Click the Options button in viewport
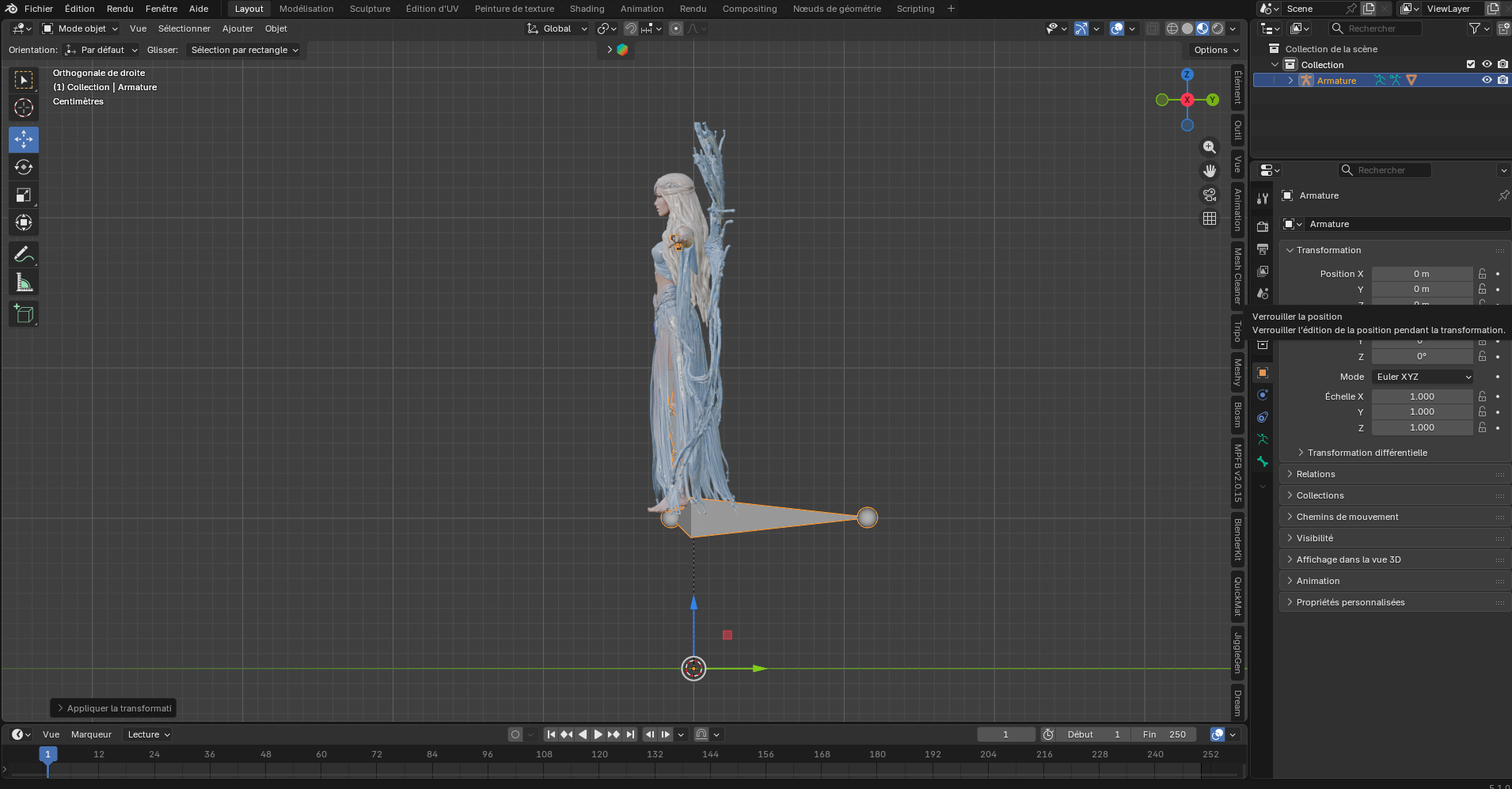 (x=1216, y=50)
